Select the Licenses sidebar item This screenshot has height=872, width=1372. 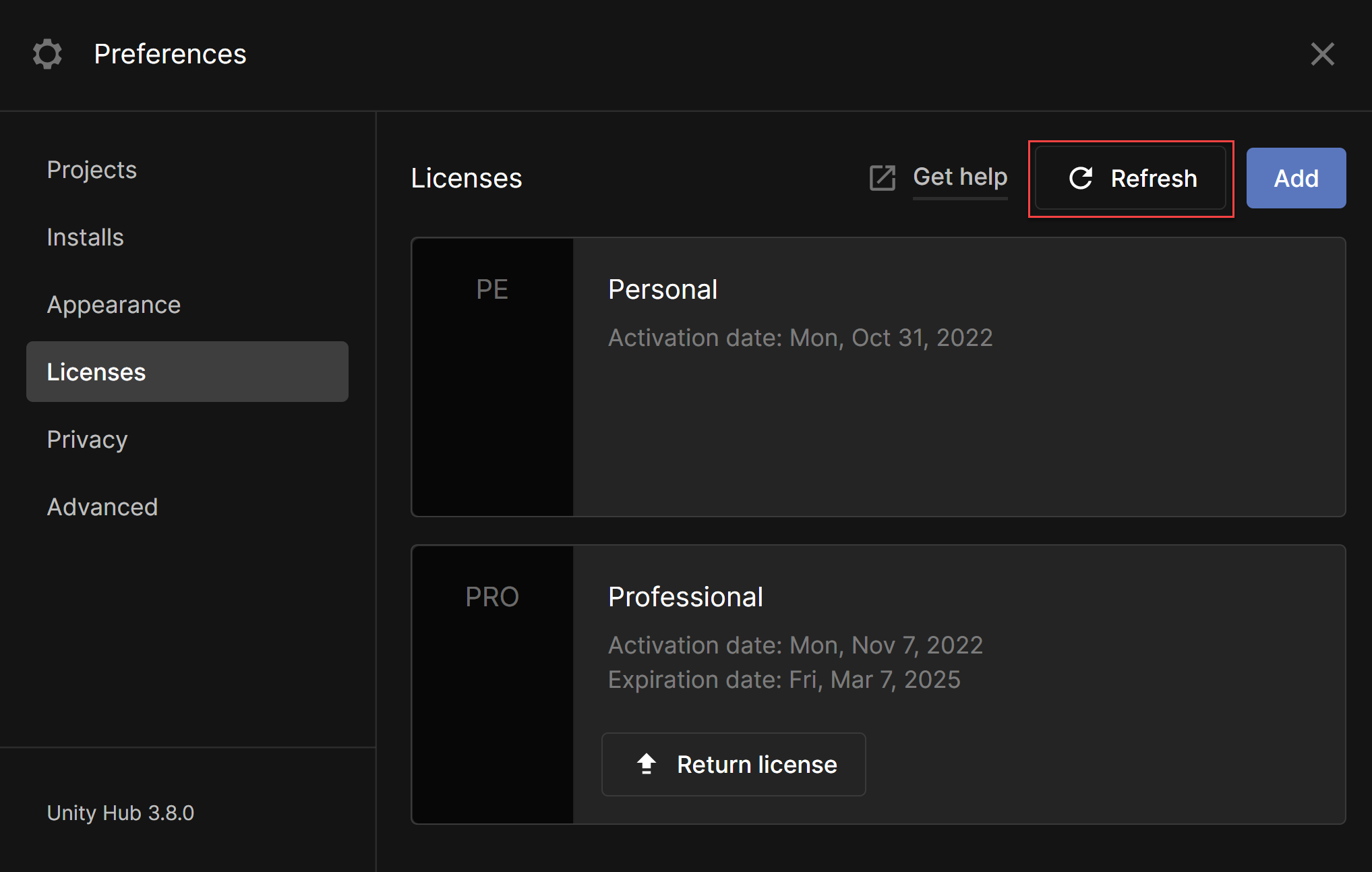tap(187, 372)
